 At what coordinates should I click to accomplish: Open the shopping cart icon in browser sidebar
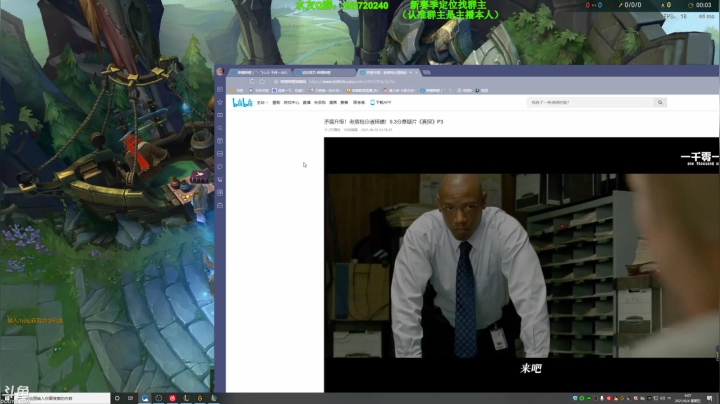pyautogui.click(x=220, y=180)
